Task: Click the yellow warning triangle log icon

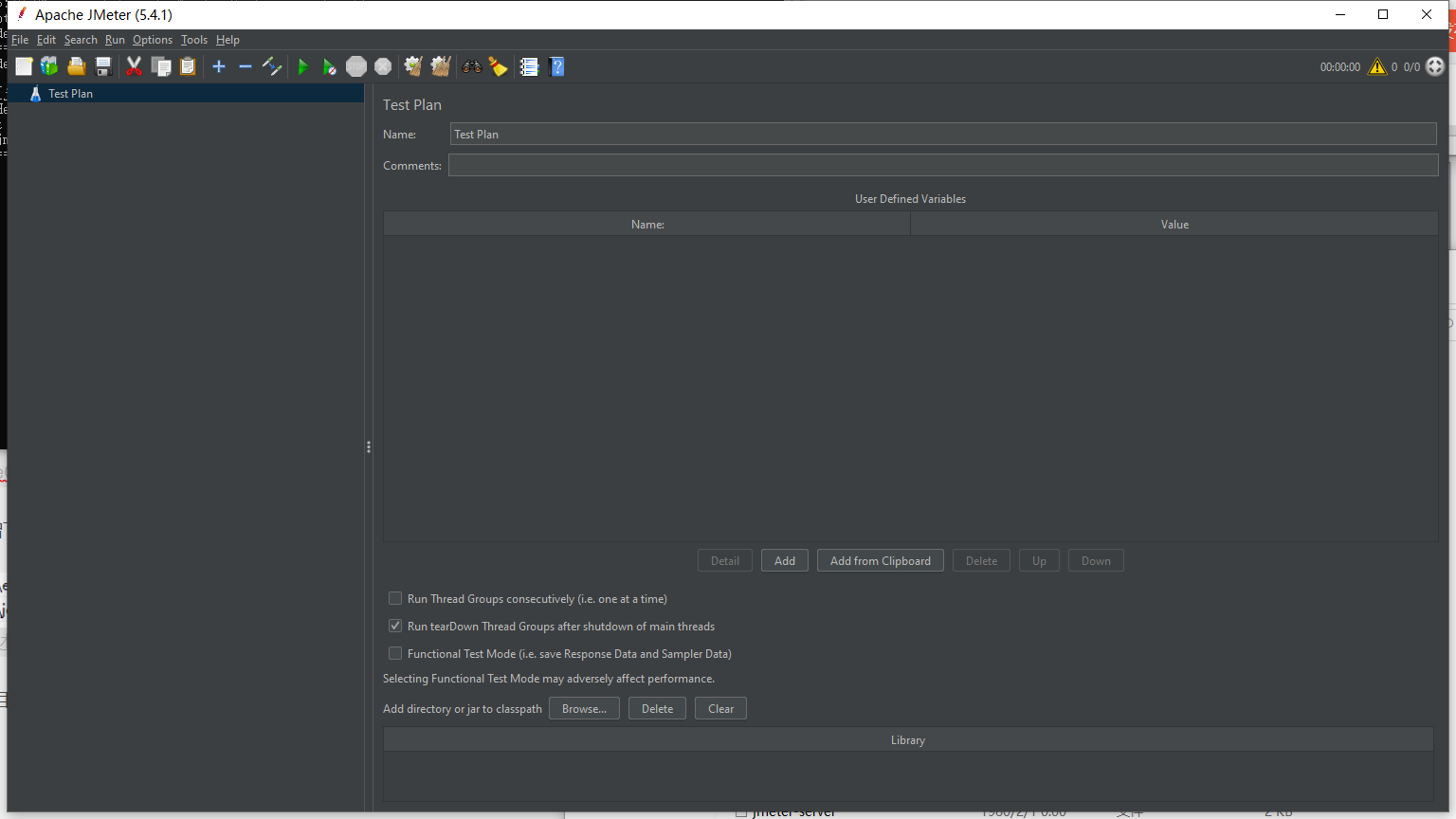Action: [x=1377, y=66]
